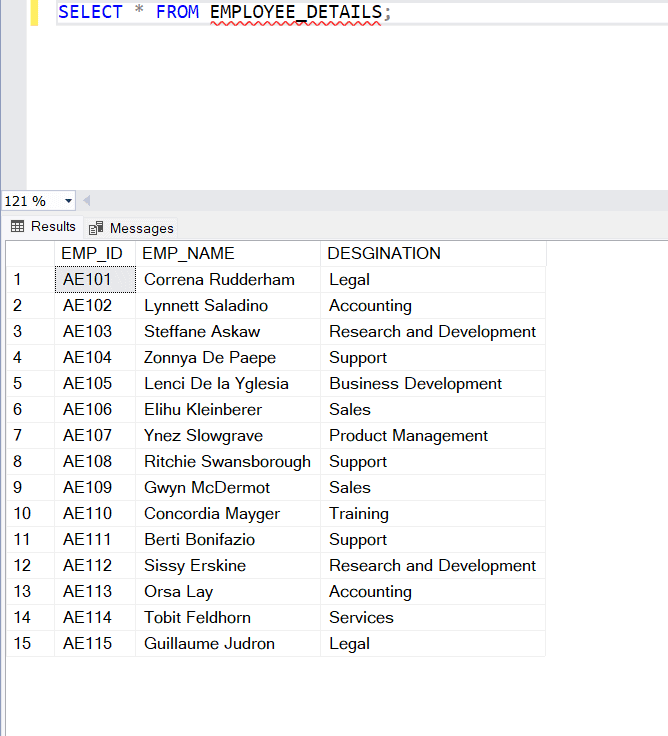The width and height of the screenshot is (668, 736).
Task: Click the EMP_ID column header
Action: pos(95,253)
